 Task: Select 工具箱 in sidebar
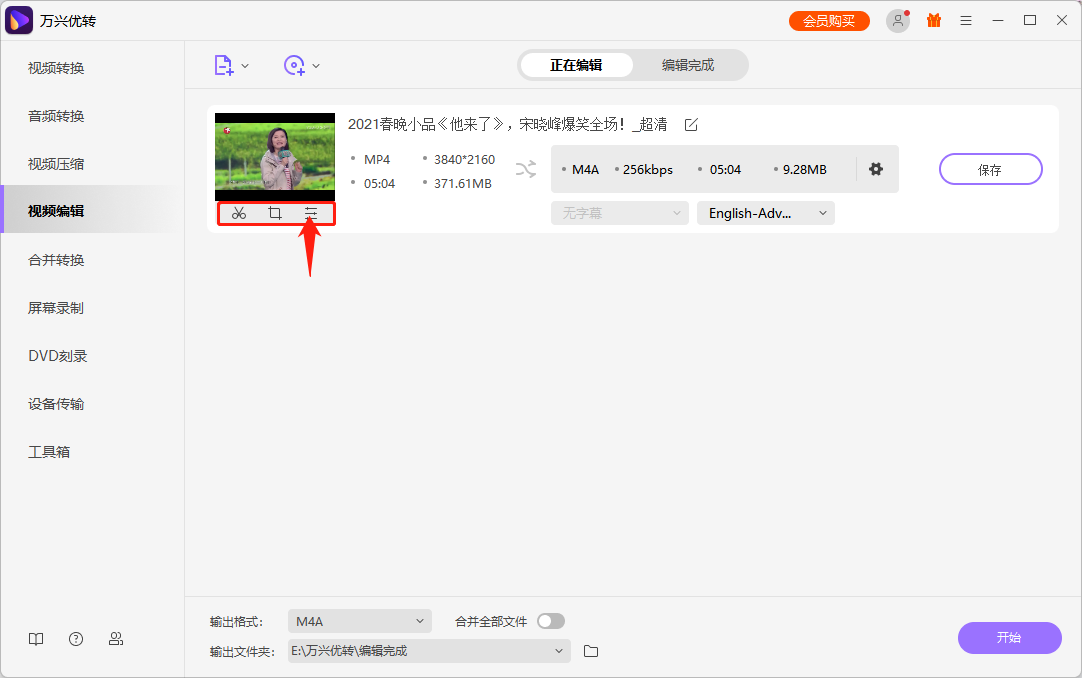(49, 452)
